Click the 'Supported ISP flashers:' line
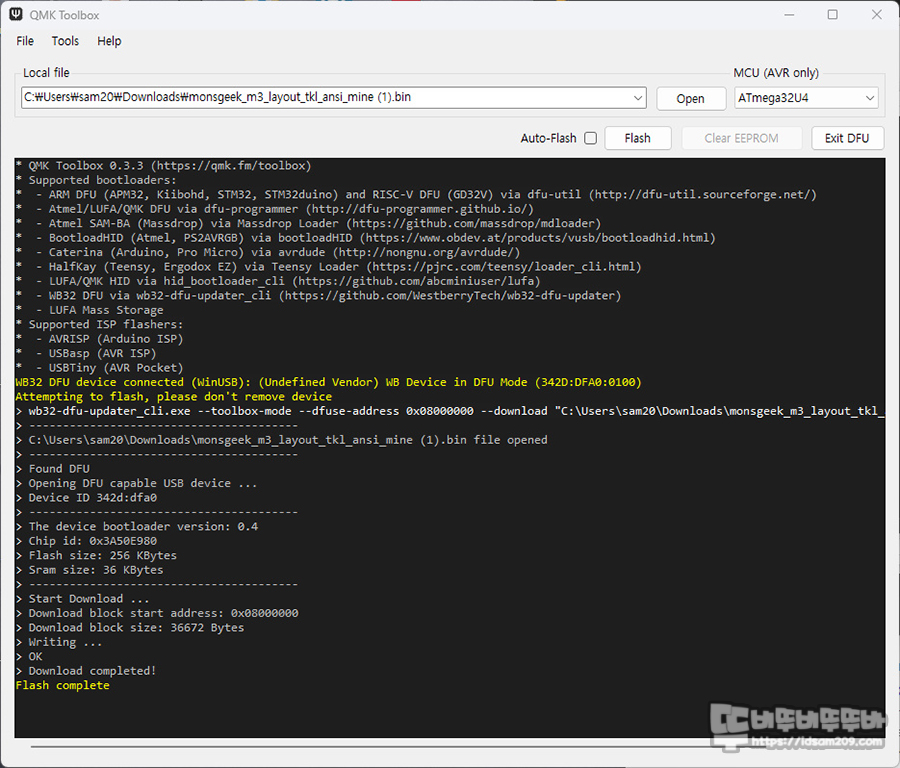The height and width of the screenshot is (768, 900). [99, 324]
